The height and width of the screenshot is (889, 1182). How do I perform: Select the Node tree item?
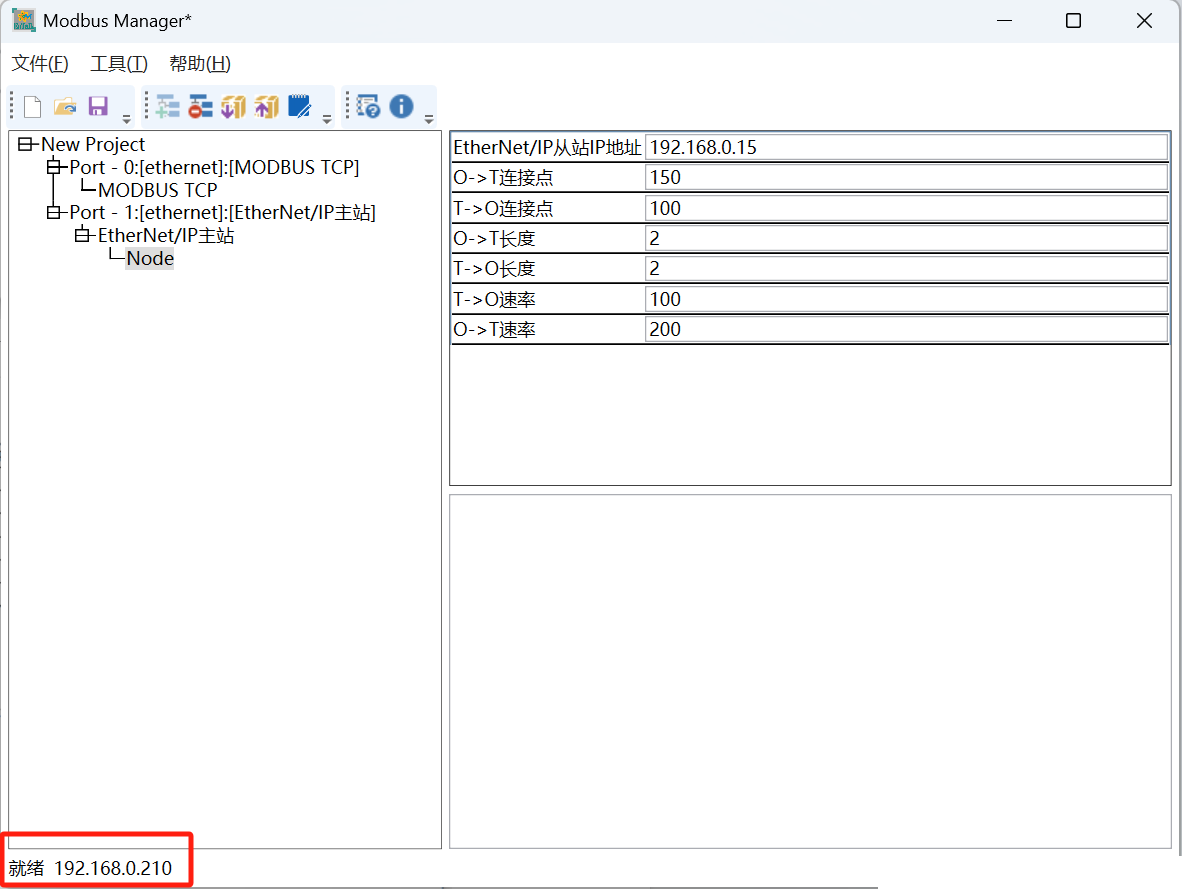[x=150, y=259]
